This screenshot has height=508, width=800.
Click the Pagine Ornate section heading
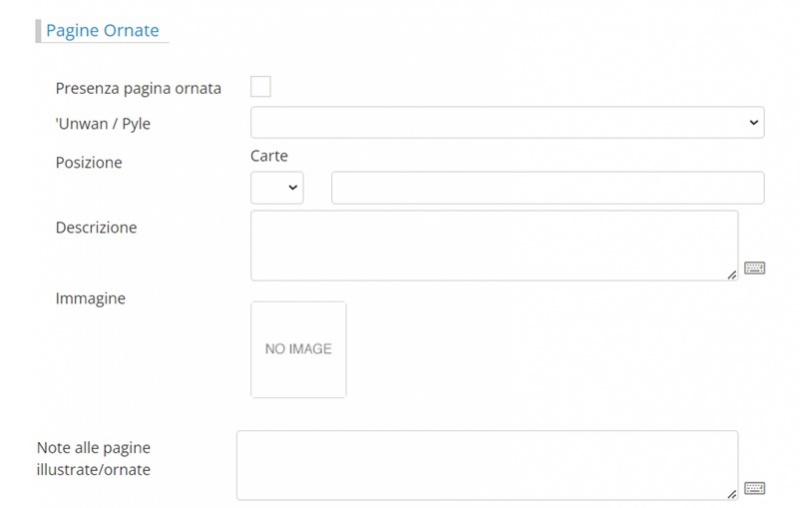102,30
